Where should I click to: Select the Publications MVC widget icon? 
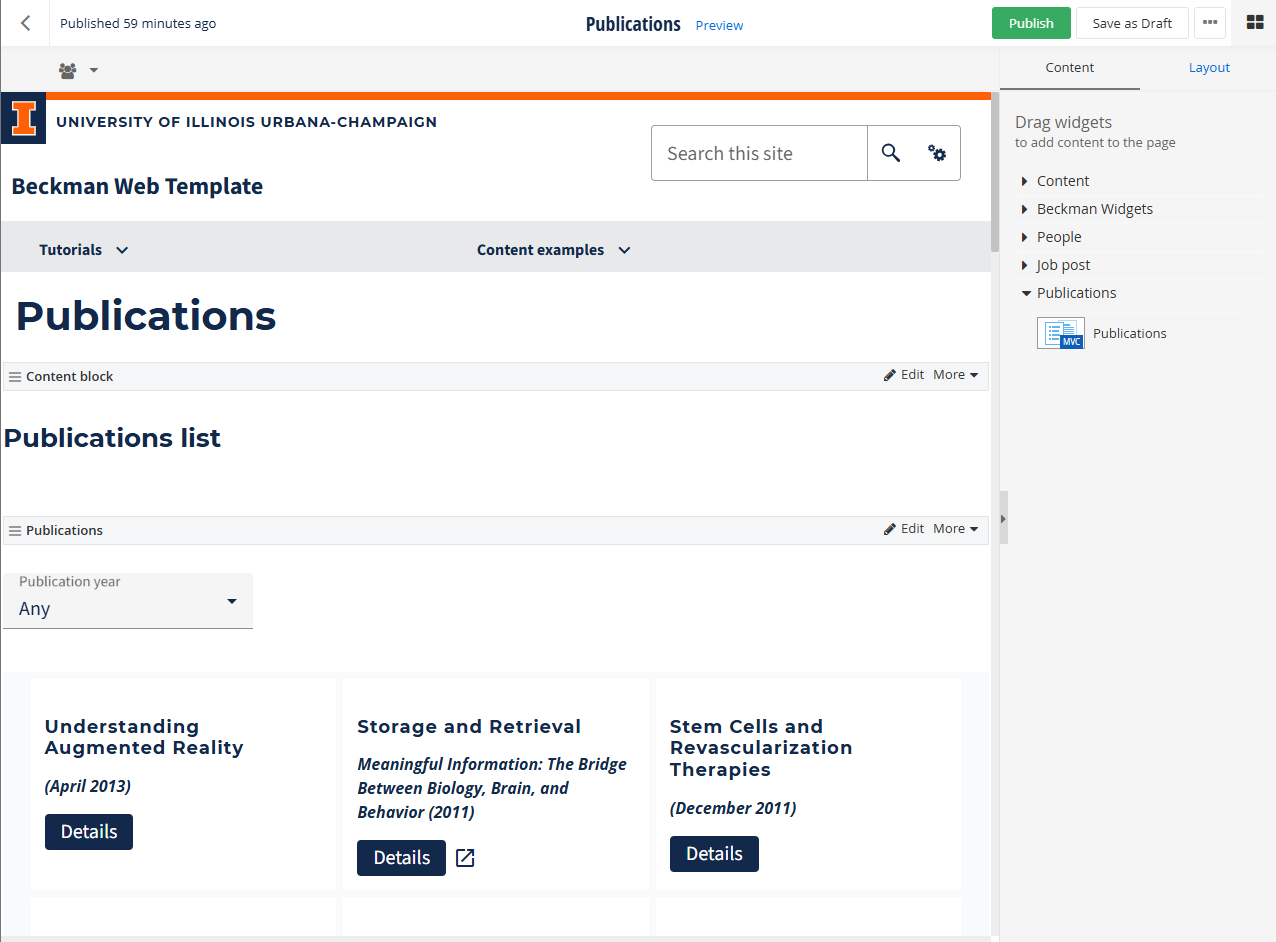pyautogui.click(x=1060, y=332)
